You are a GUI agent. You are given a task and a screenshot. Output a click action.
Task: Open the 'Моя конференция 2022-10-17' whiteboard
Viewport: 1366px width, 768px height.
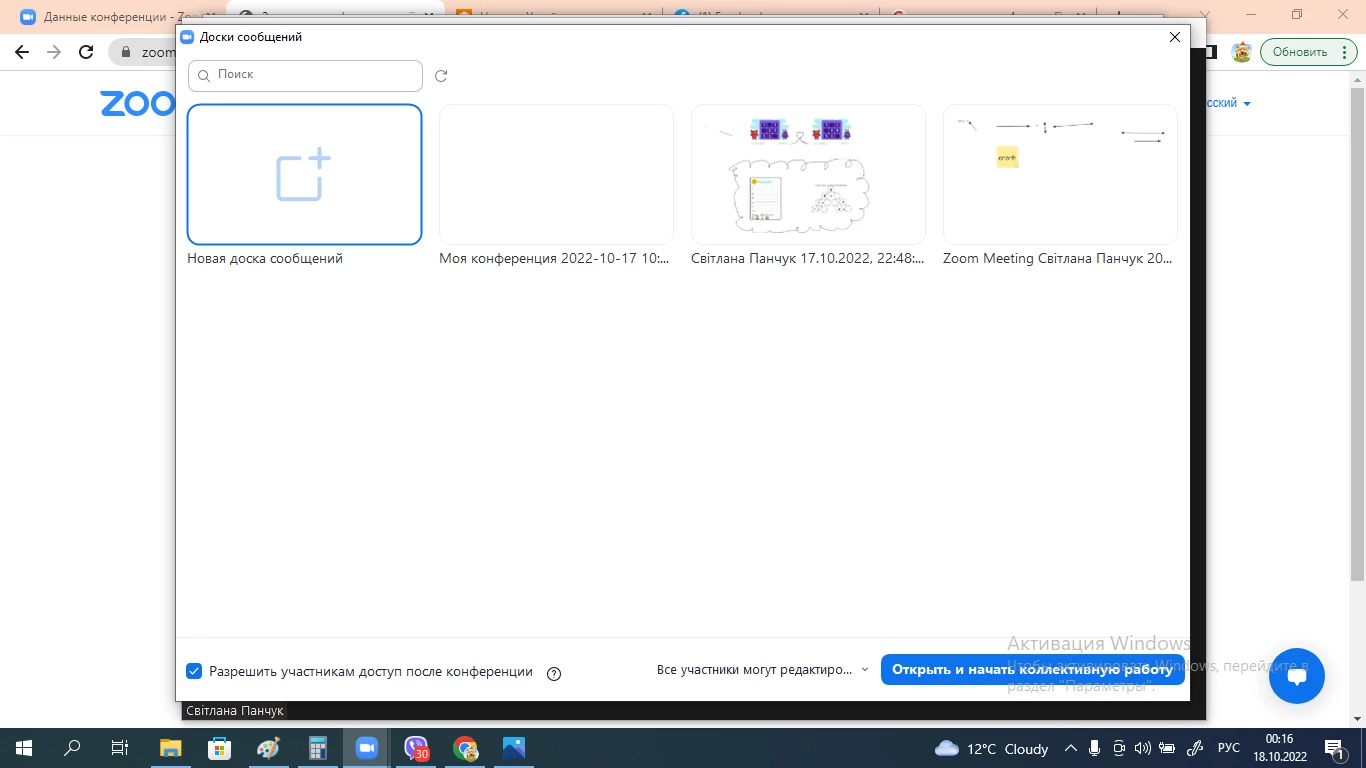tap(556, 175)
